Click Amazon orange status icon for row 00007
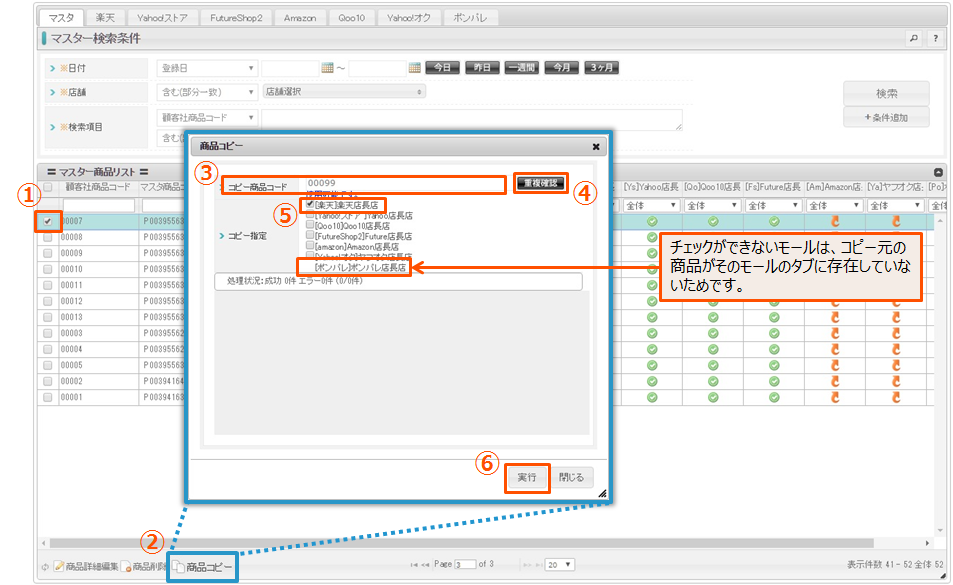 tap(835, 221)
